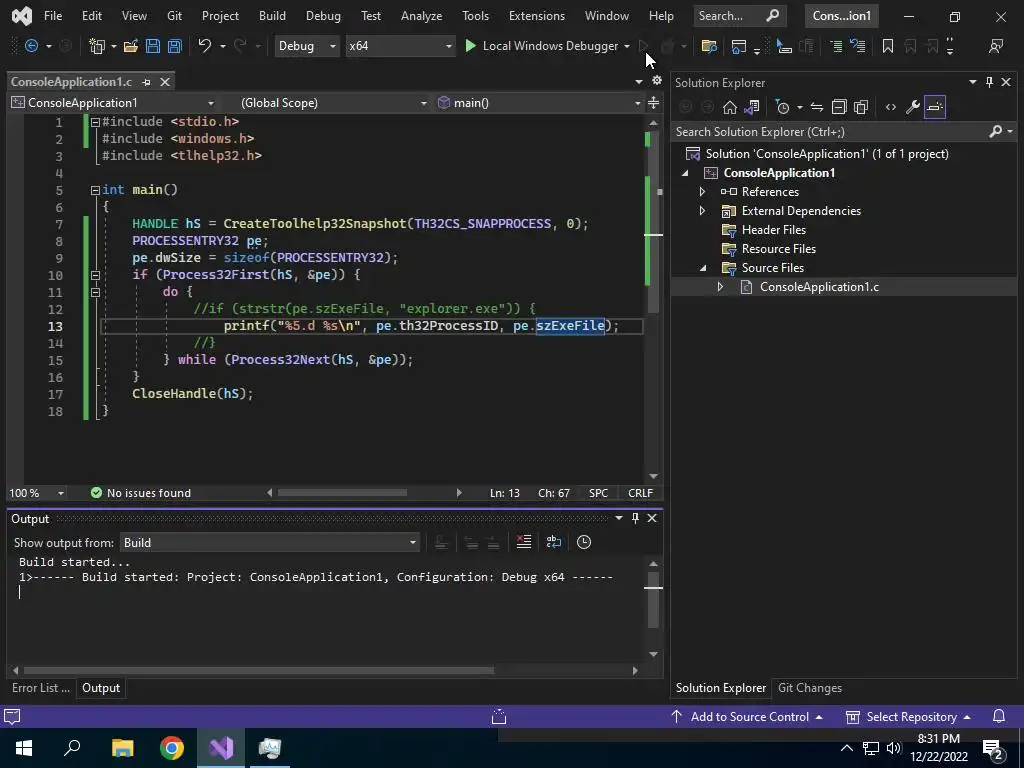Click Select Repository in status bar
The width and height of the screenshot is (1024, 768).
tap(909, 717)
